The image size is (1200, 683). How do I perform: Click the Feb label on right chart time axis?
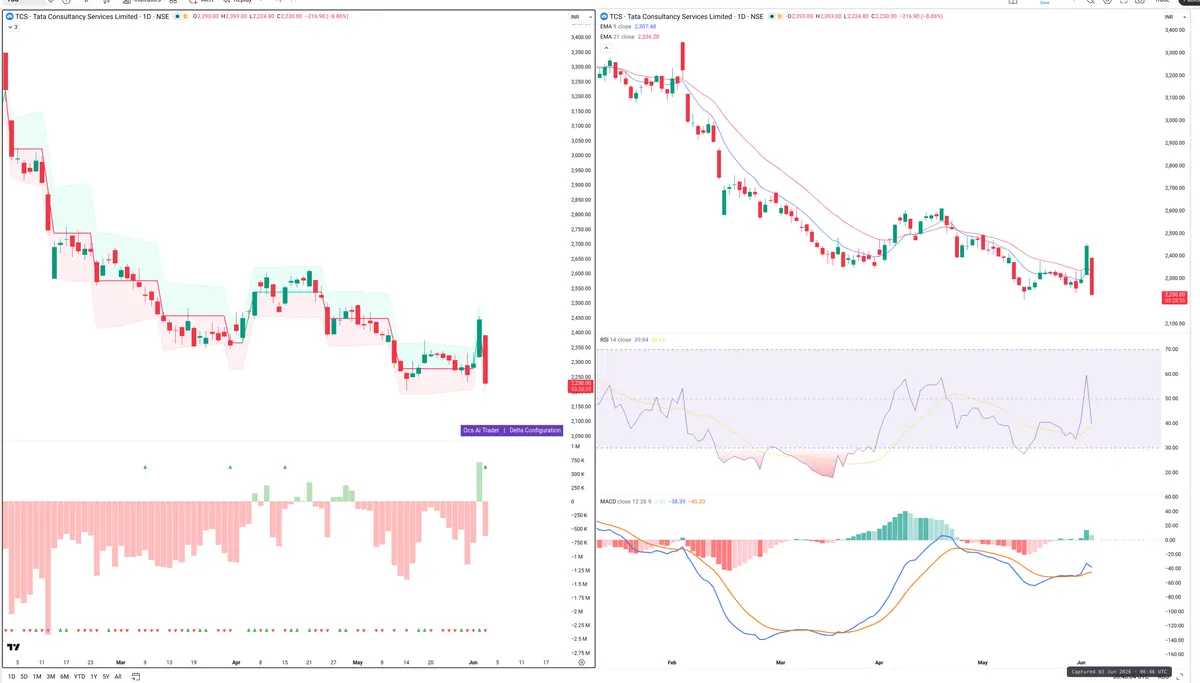672,662
